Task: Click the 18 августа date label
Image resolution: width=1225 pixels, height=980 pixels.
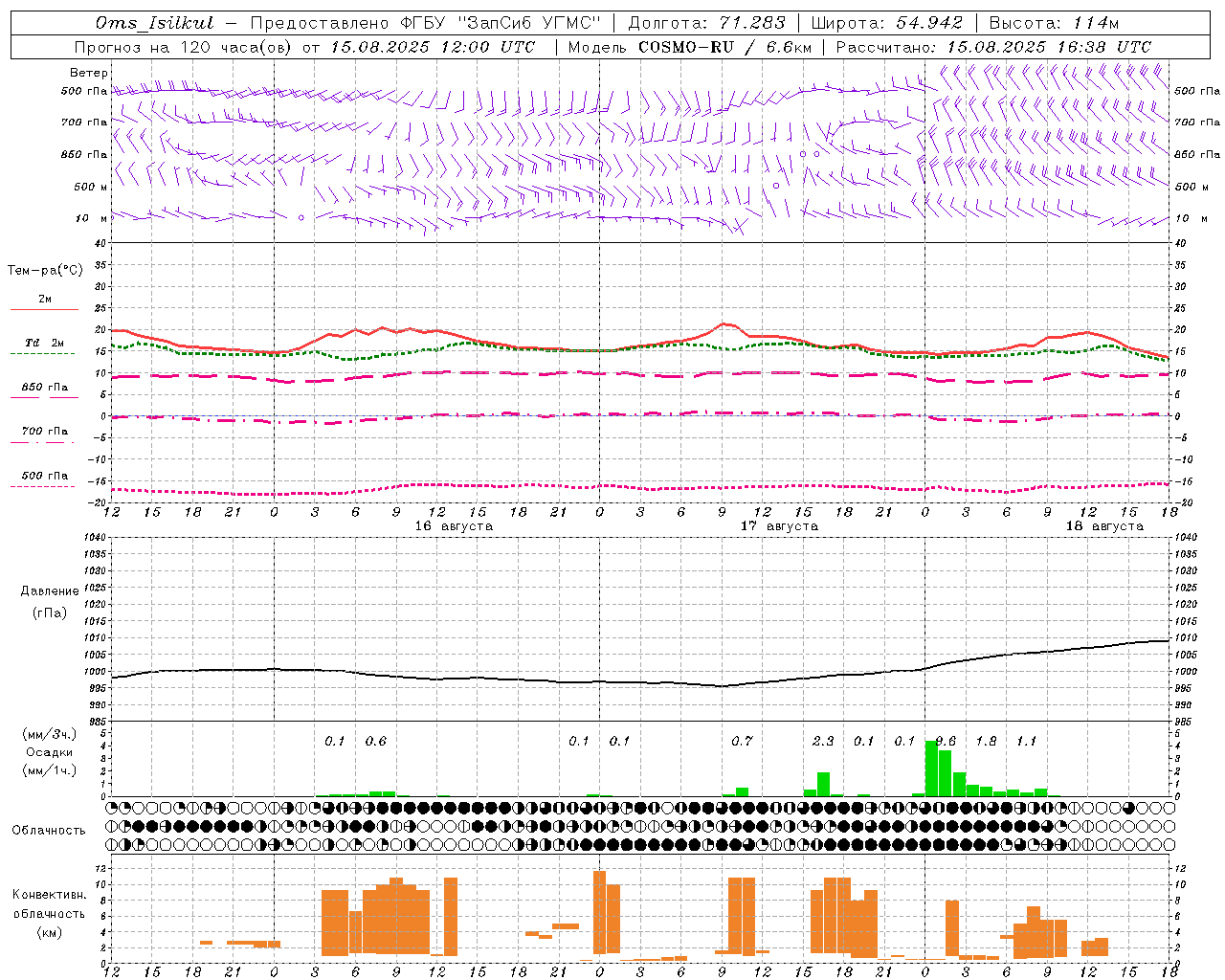Action: [1104, 526]
